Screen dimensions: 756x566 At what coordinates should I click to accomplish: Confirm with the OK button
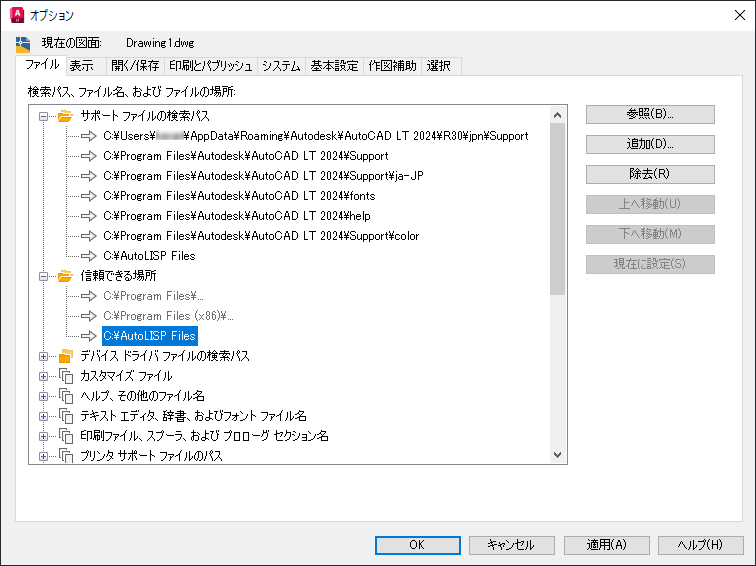tap(418, 545)
